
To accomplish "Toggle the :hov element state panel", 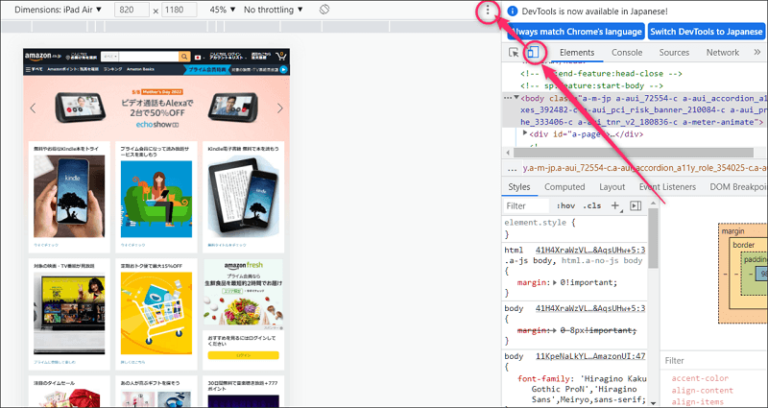I will (x=566, y=206).
